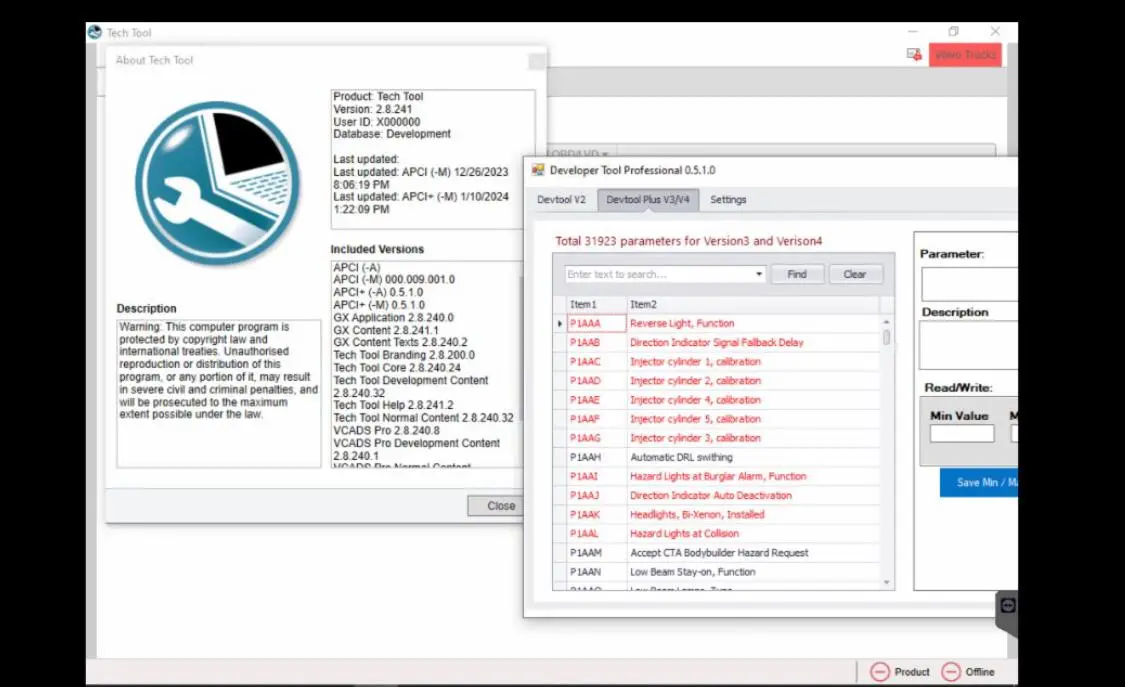Switch to the Devtool V2 tab

[x=561, y=200]
